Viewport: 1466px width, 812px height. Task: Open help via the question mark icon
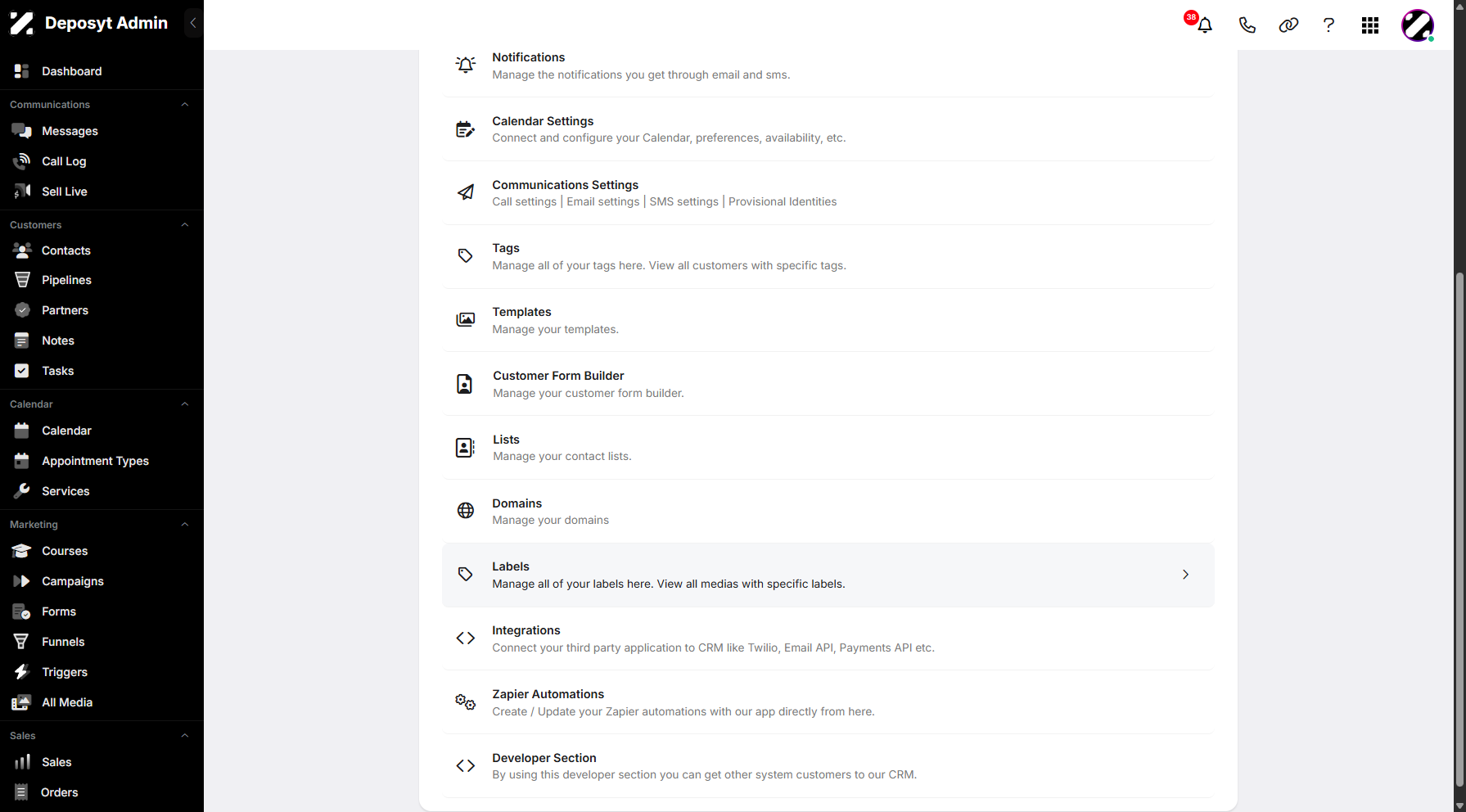click(1328, 25)
